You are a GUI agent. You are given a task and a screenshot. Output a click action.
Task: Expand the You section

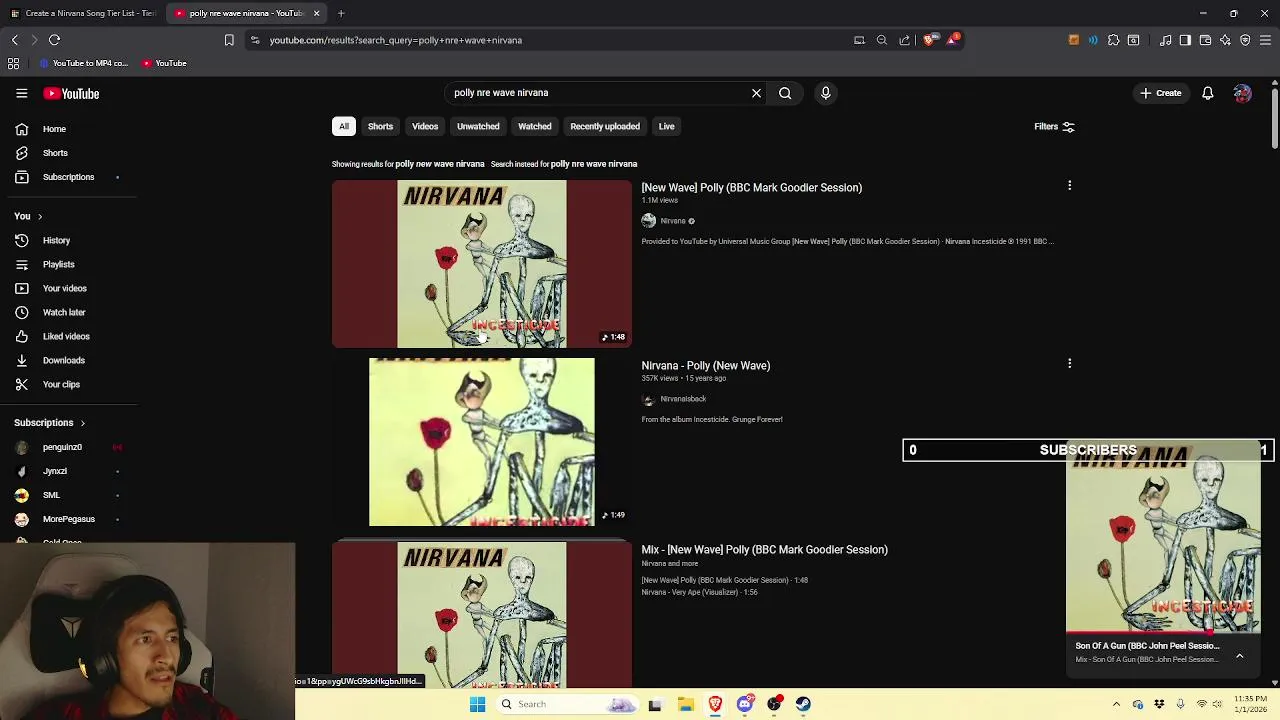coord(28,216)
